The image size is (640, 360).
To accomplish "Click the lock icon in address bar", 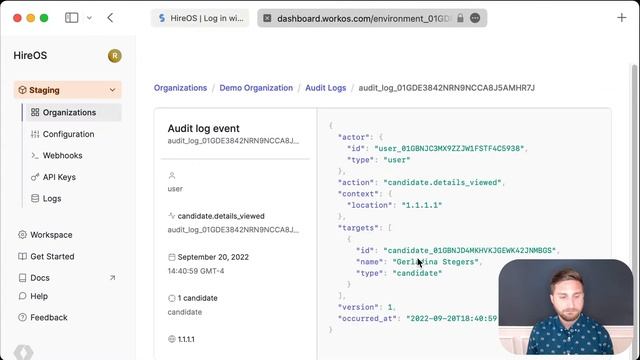I will (460, 18).
